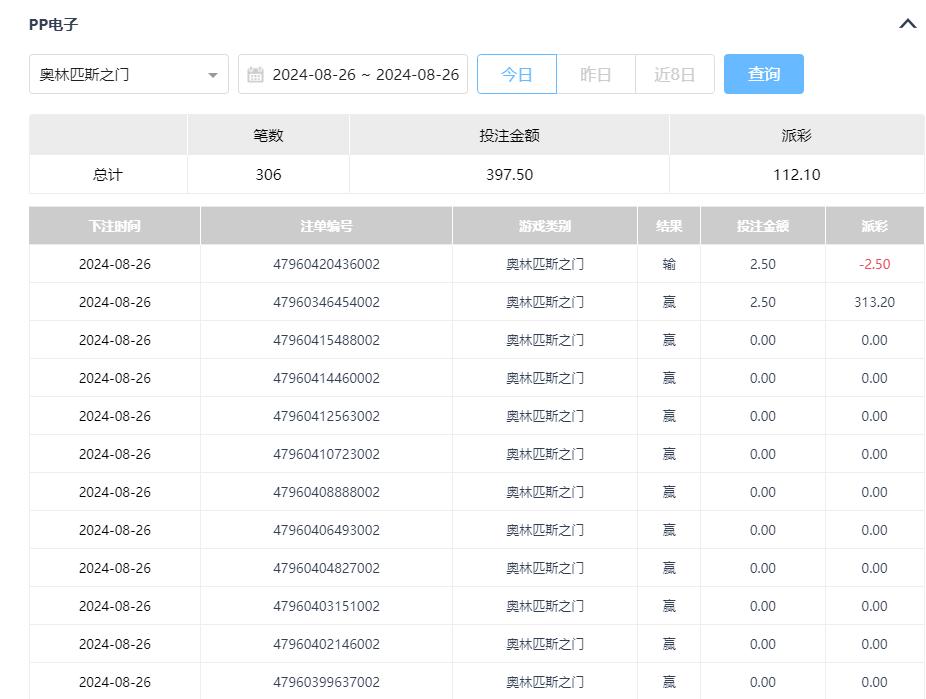The image size is (926, 699).
Task: Click the 下注时间 column header
Action: 114,226
